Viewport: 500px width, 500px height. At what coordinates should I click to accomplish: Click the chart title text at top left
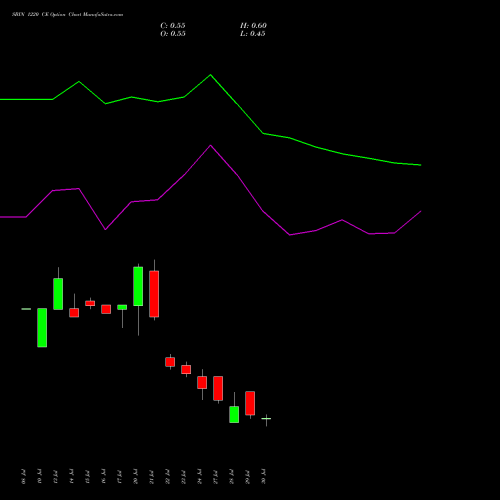pyautogui.click(x=68, y=15)
